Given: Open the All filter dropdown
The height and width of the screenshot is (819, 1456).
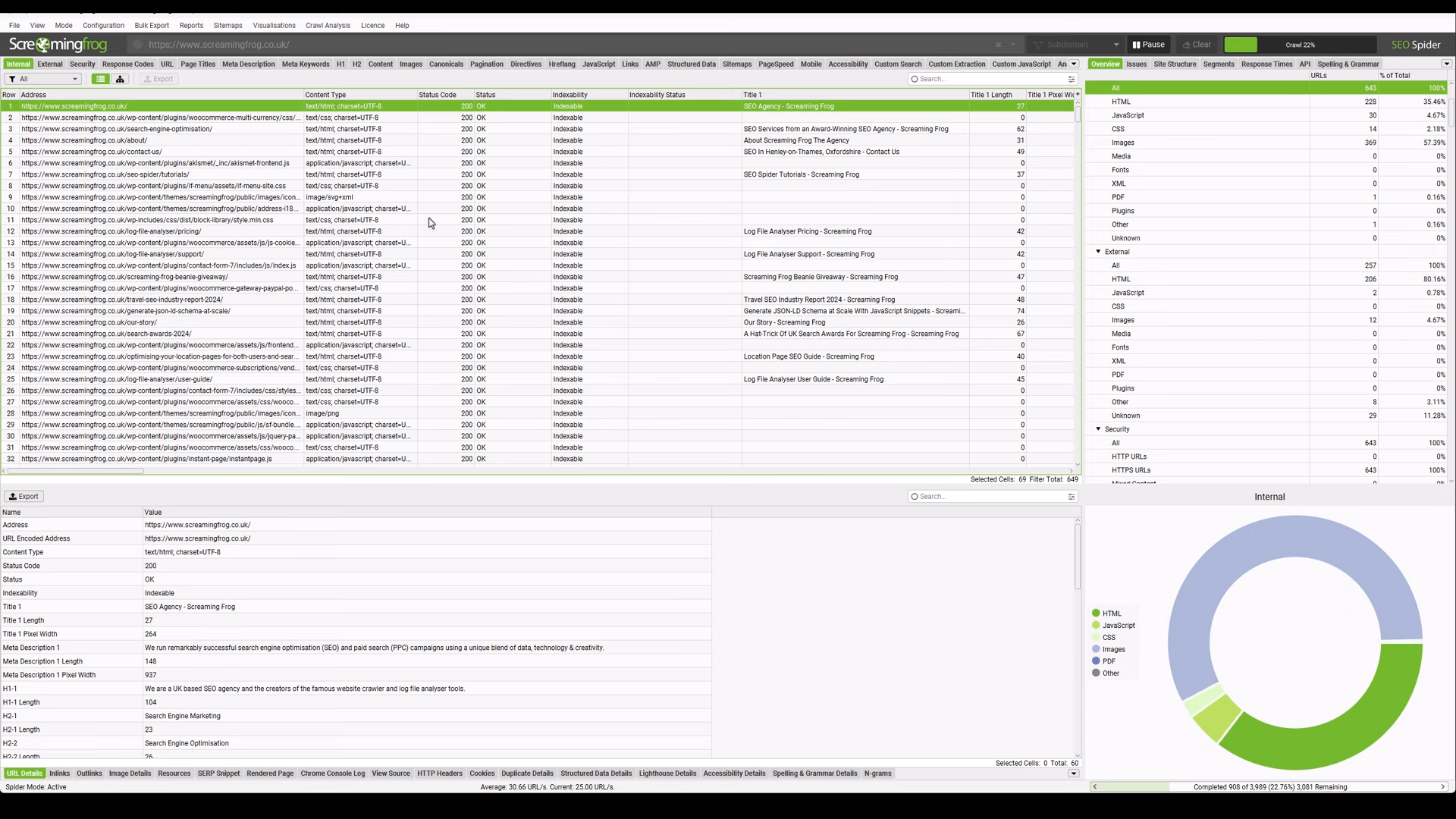Looking at the screenshot, I should (x=42, y=79).
